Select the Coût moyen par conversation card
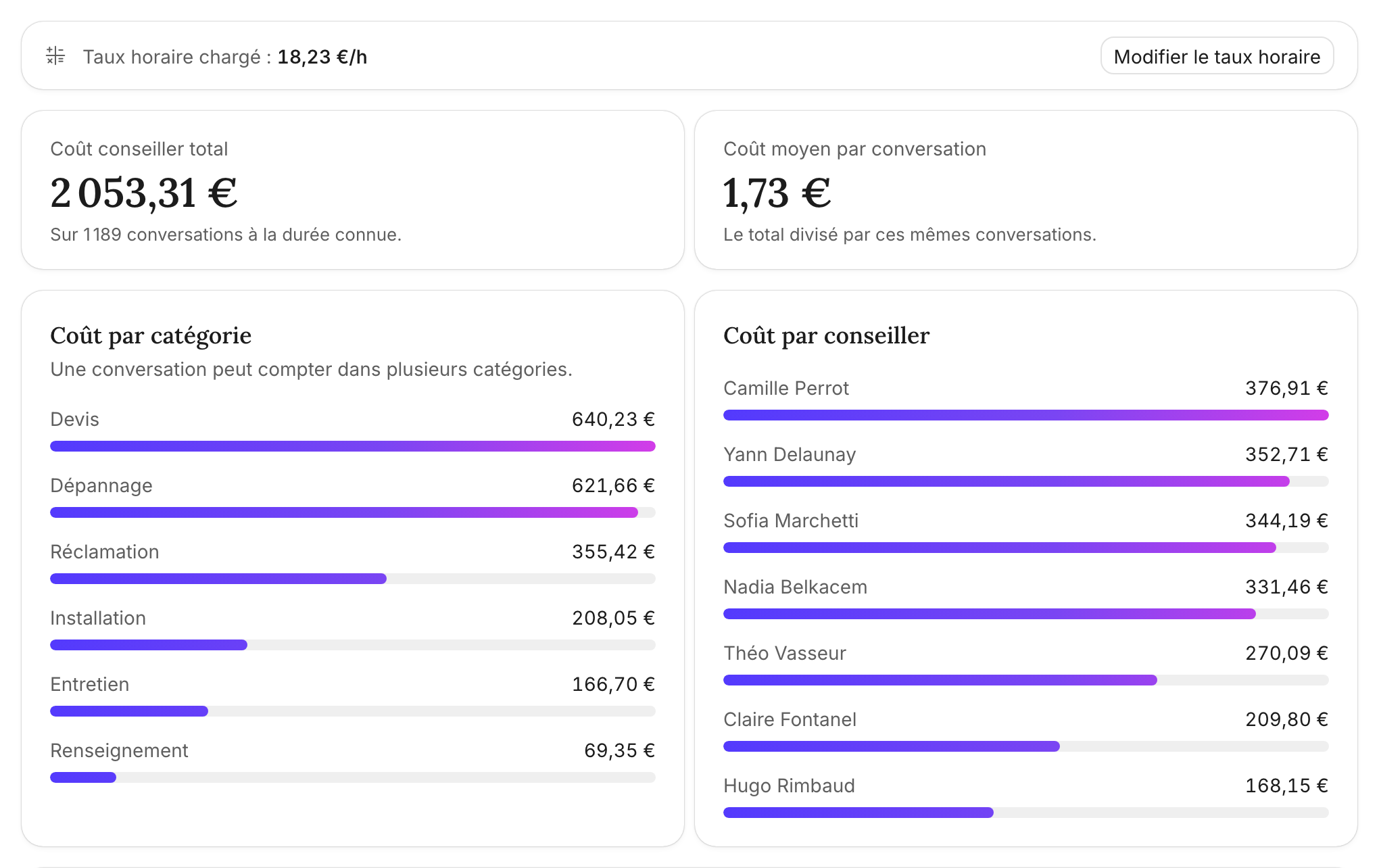The width and height of the screenshot is (1379, 868). point(1026,190)
